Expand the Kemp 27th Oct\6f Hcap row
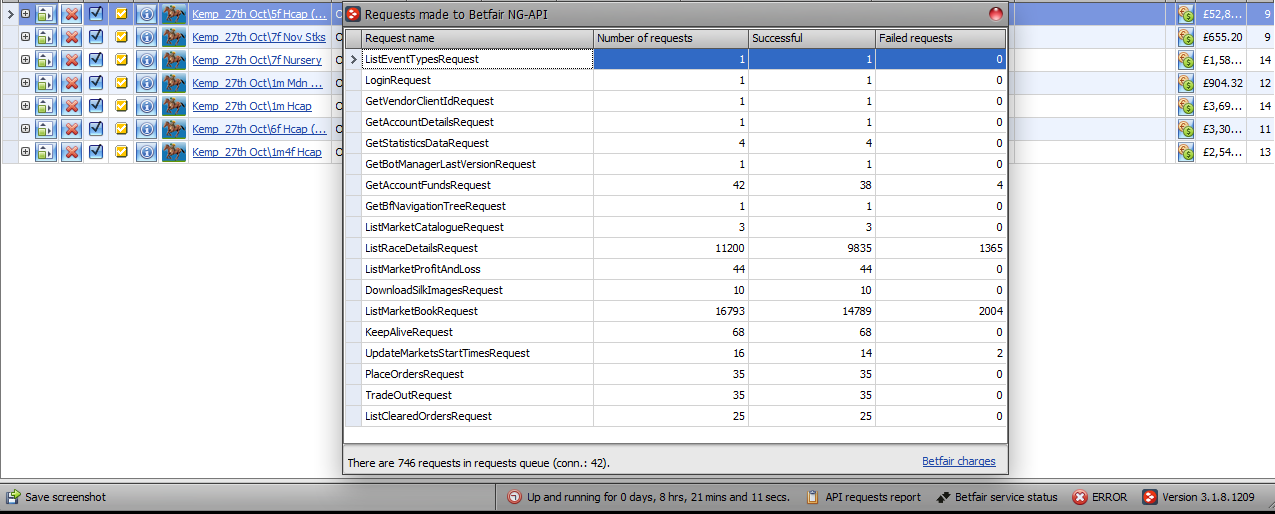This screenshot has height=514, width=1275. (x=25, y=129)
